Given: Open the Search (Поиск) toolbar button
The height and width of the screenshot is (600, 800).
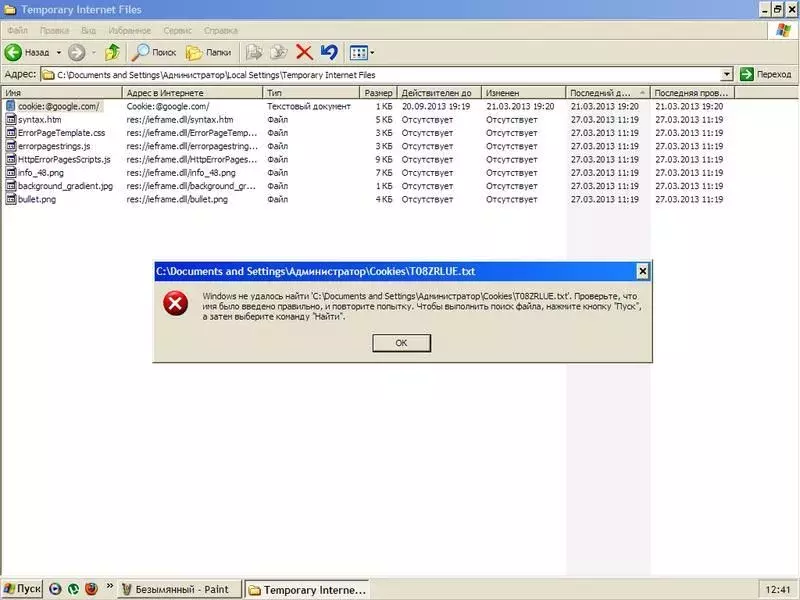Looking at the screenshot, I should tap(154, 52).
